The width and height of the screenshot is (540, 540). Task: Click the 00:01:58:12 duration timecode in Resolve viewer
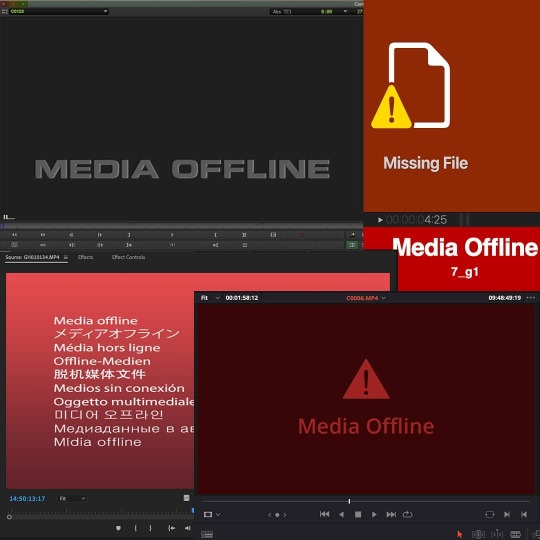point(242,298)
